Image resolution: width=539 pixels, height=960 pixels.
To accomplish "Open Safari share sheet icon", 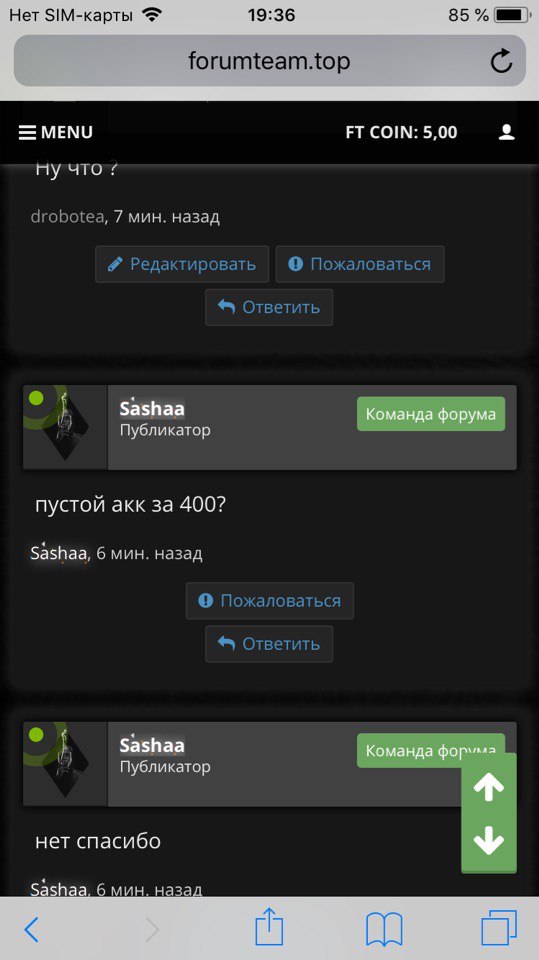I will (270, 927).
